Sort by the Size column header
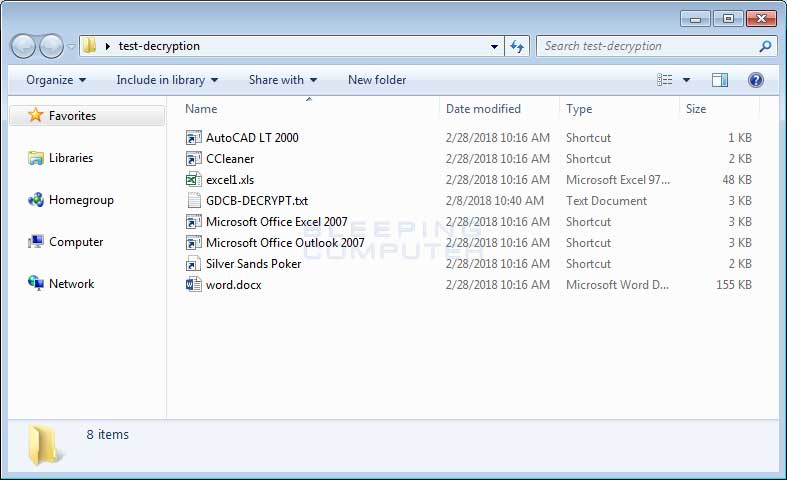Viewport: 787px width, 480px height. [696, 109]
